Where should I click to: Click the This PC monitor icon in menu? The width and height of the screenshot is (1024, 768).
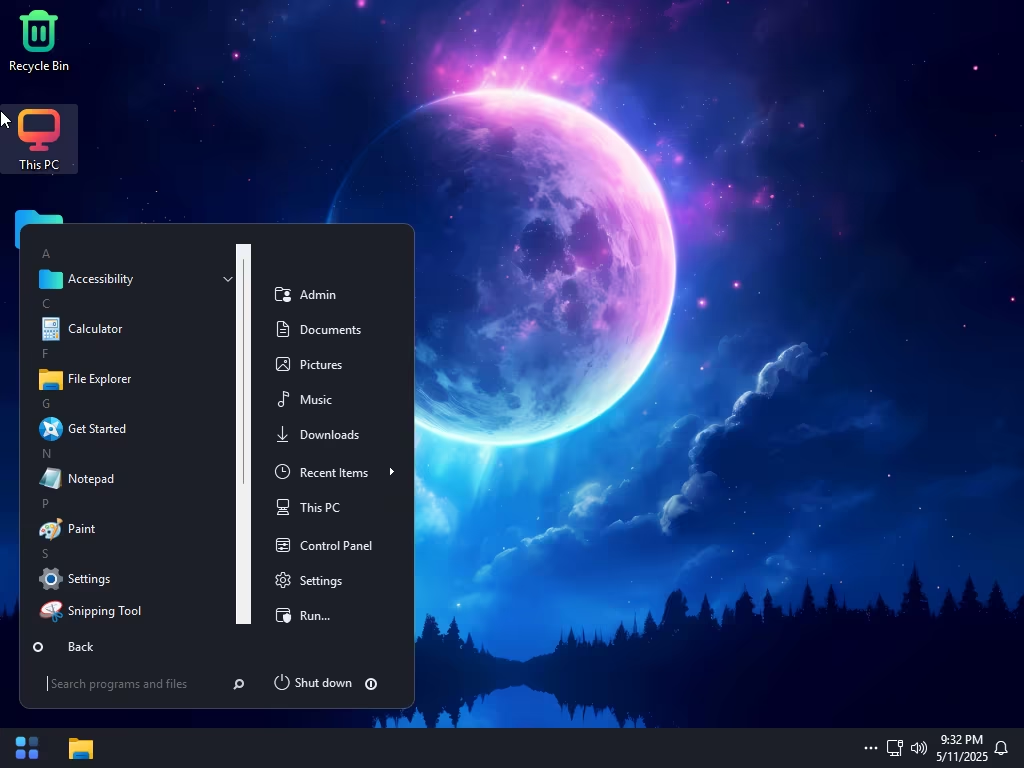coord(283,507)
